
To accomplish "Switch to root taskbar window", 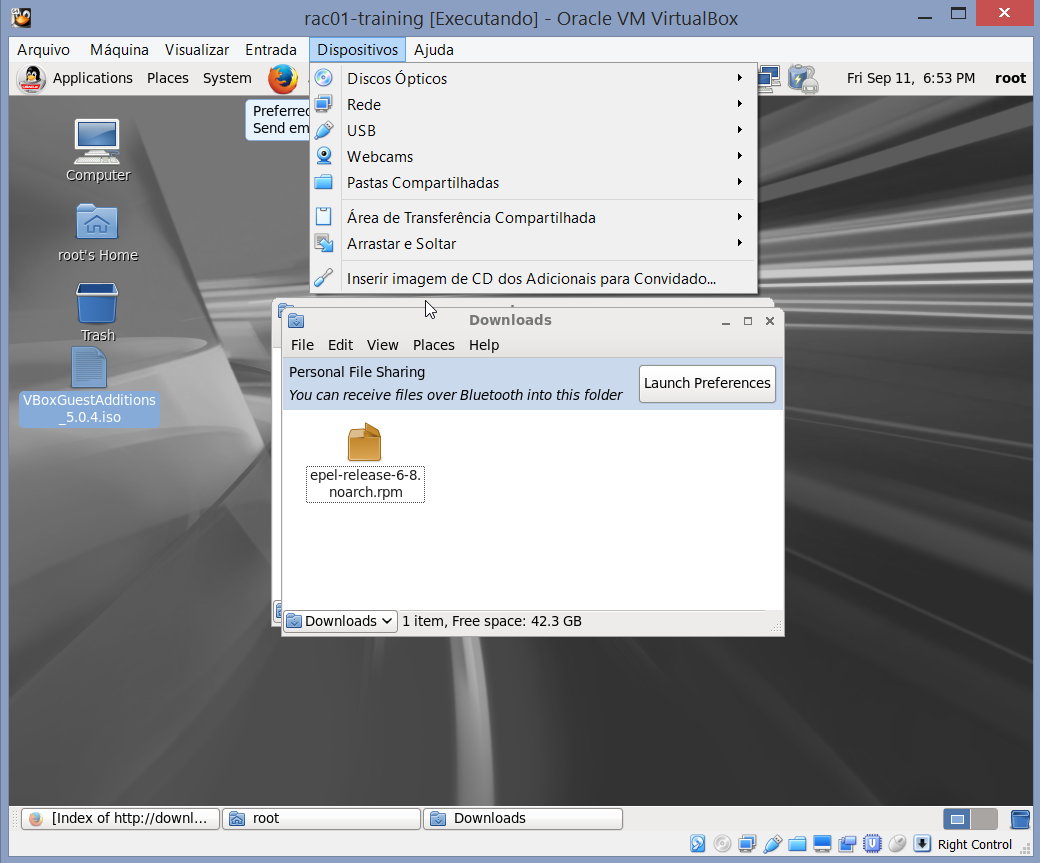I will 322,819.
